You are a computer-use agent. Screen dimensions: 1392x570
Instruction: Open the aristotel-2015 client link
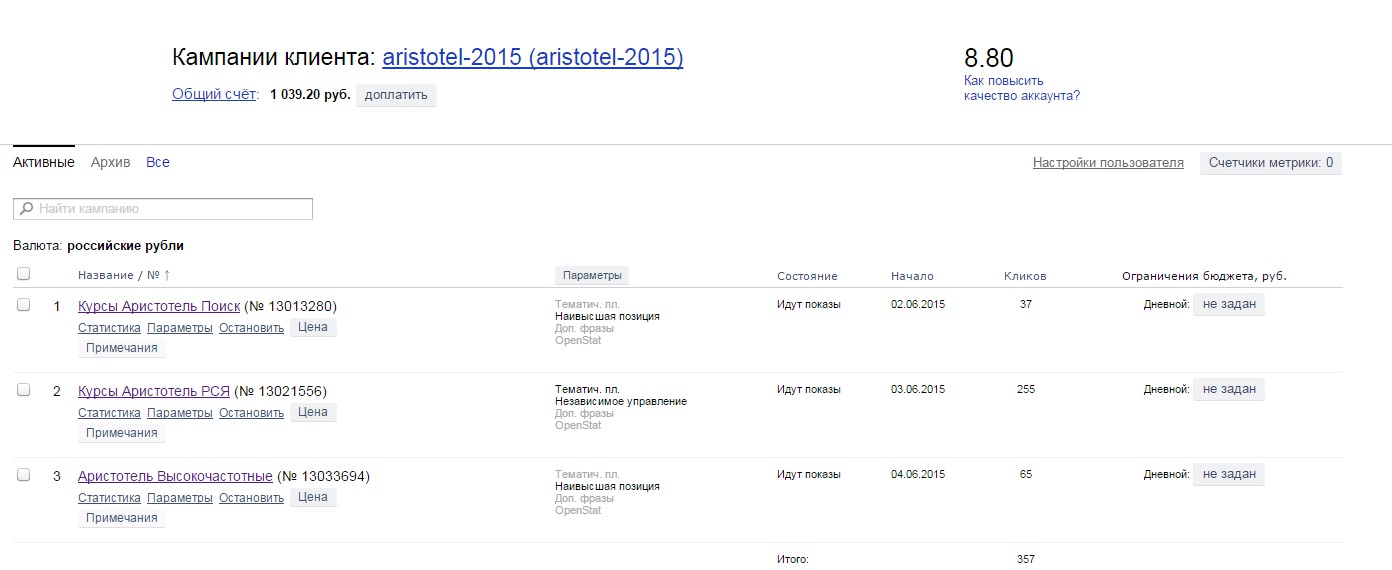[533, 57]
